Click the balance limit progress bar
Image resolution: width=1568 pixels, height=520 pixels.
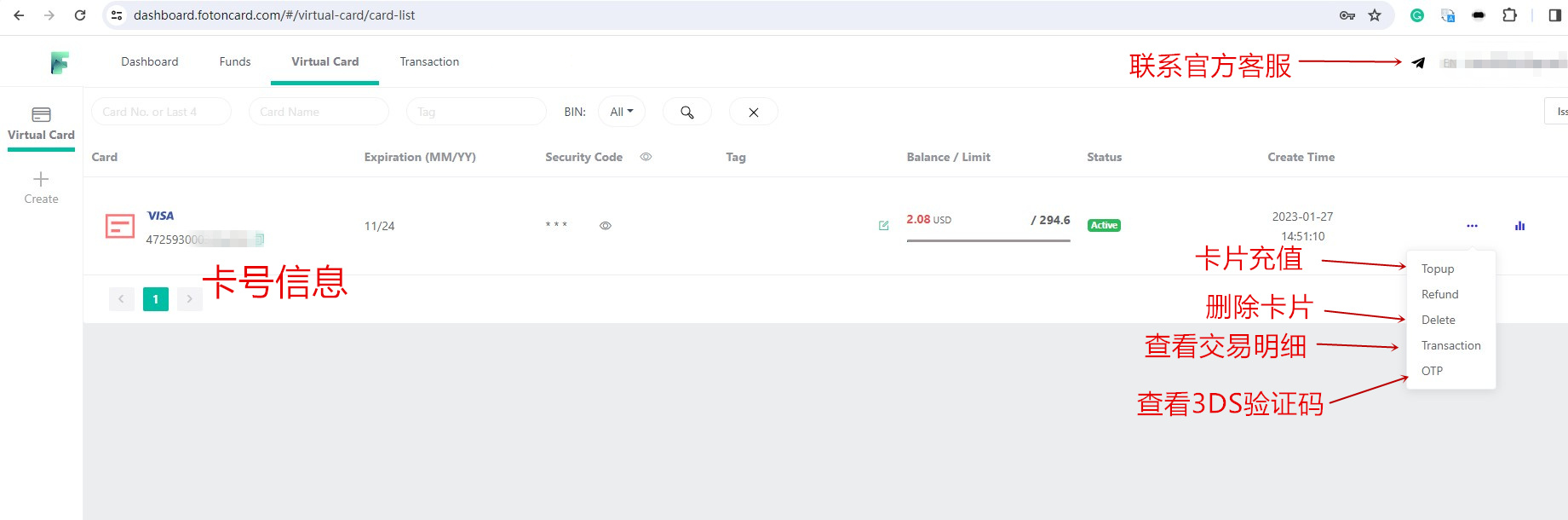click(988, 240)
